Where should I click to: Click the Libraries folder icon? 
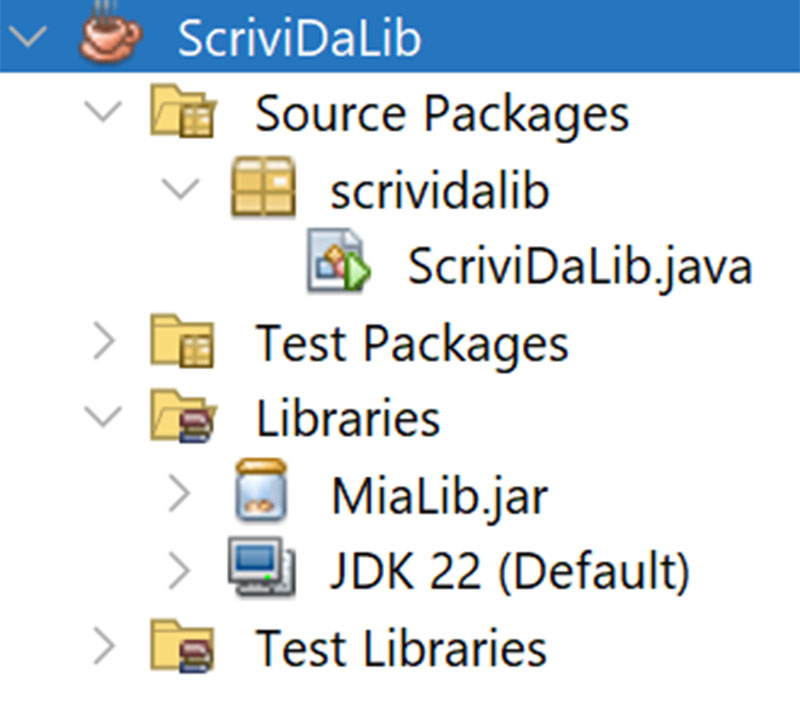pos(183,416)
